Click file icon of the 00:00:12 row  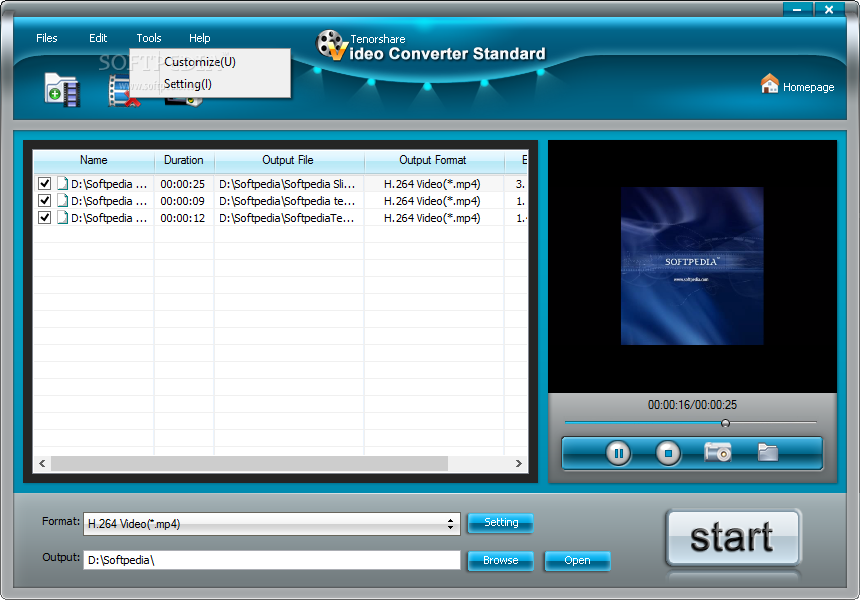click(63, 218)
